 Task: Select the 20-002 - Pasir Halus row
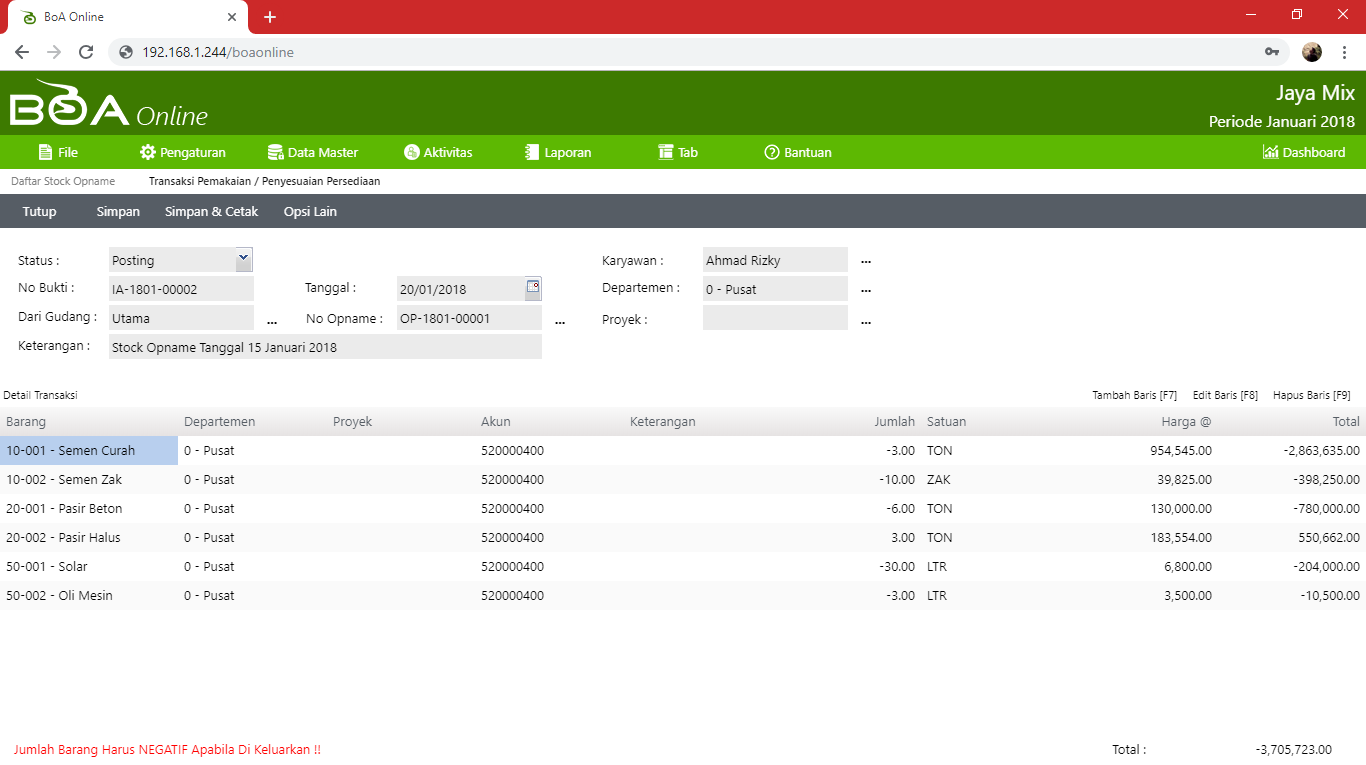point(63,537)
